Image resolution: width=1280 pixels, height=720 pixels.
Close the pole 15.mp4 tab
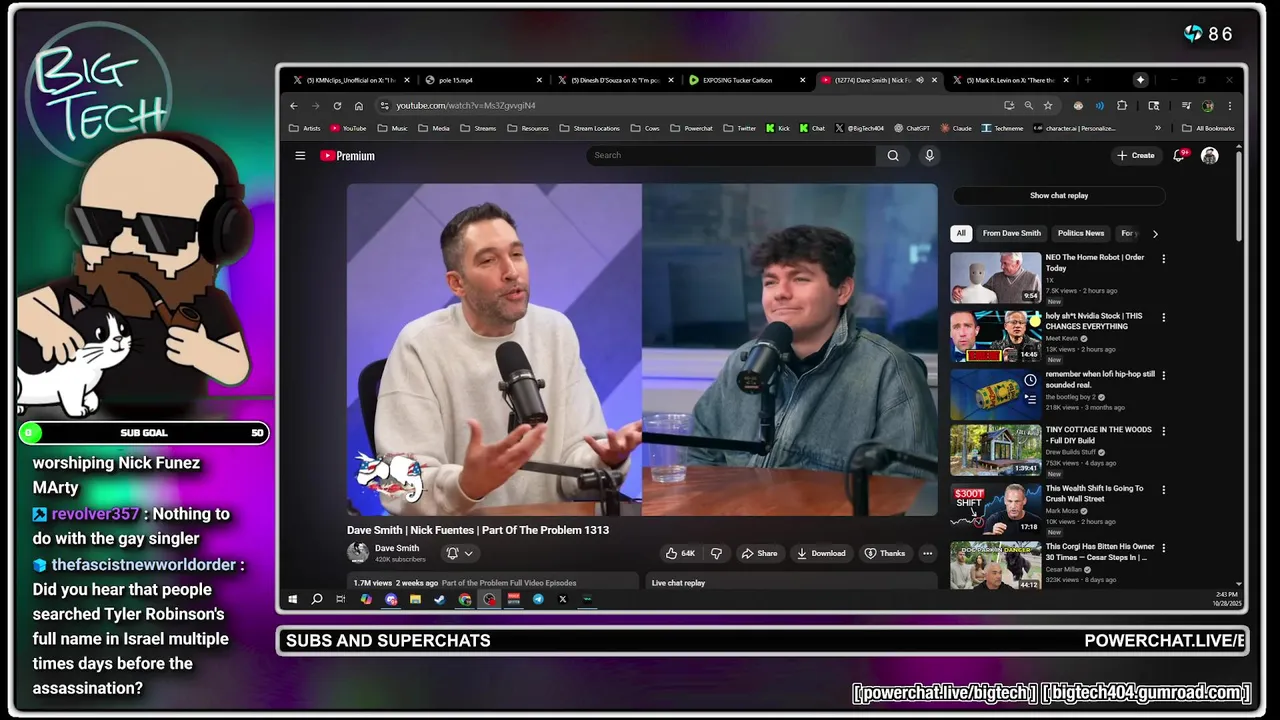(539, 80)
